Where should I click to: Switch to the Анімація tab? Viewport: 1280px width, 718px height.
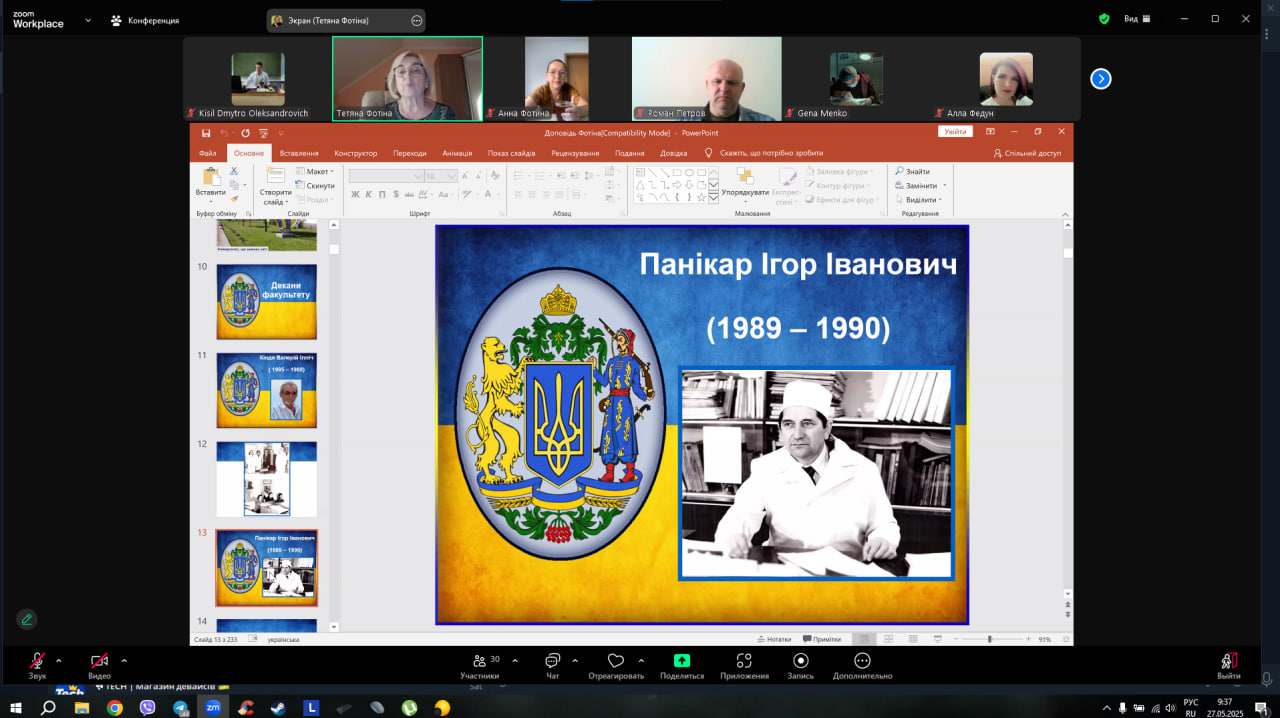(x=457, y=153)
